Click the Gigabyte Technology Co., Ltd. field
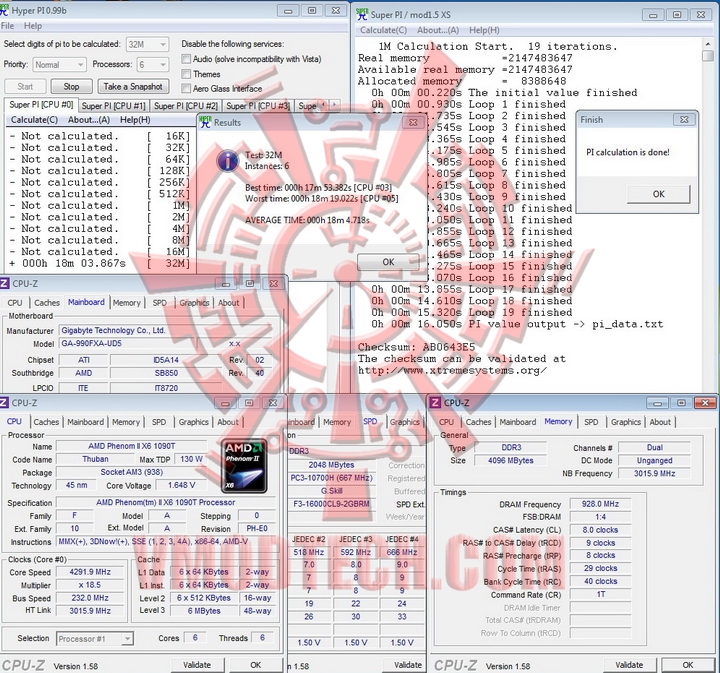 (x=165, y=331)
